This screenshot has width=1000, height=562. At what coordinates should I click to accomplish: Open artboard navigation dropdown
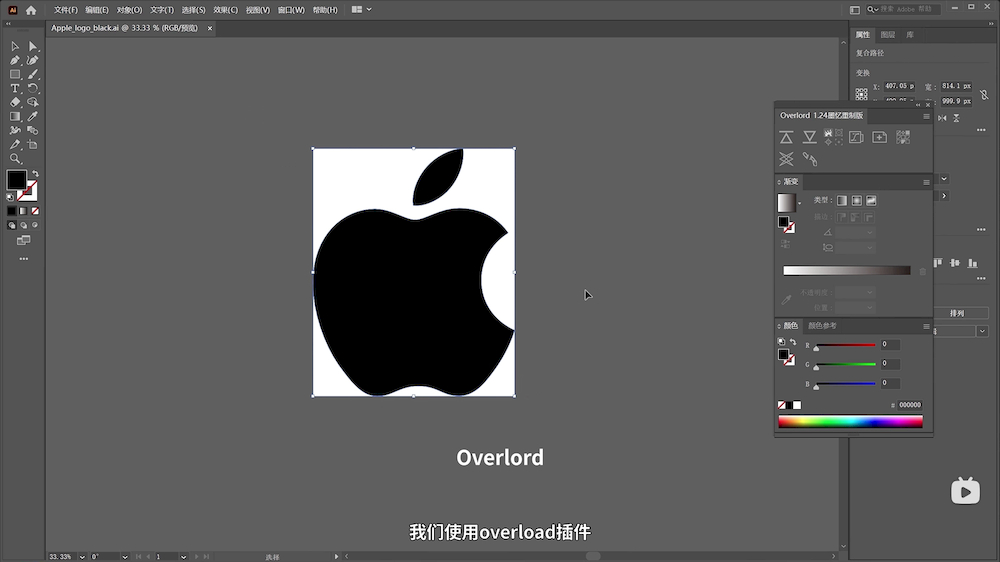(x=183, y=557)
